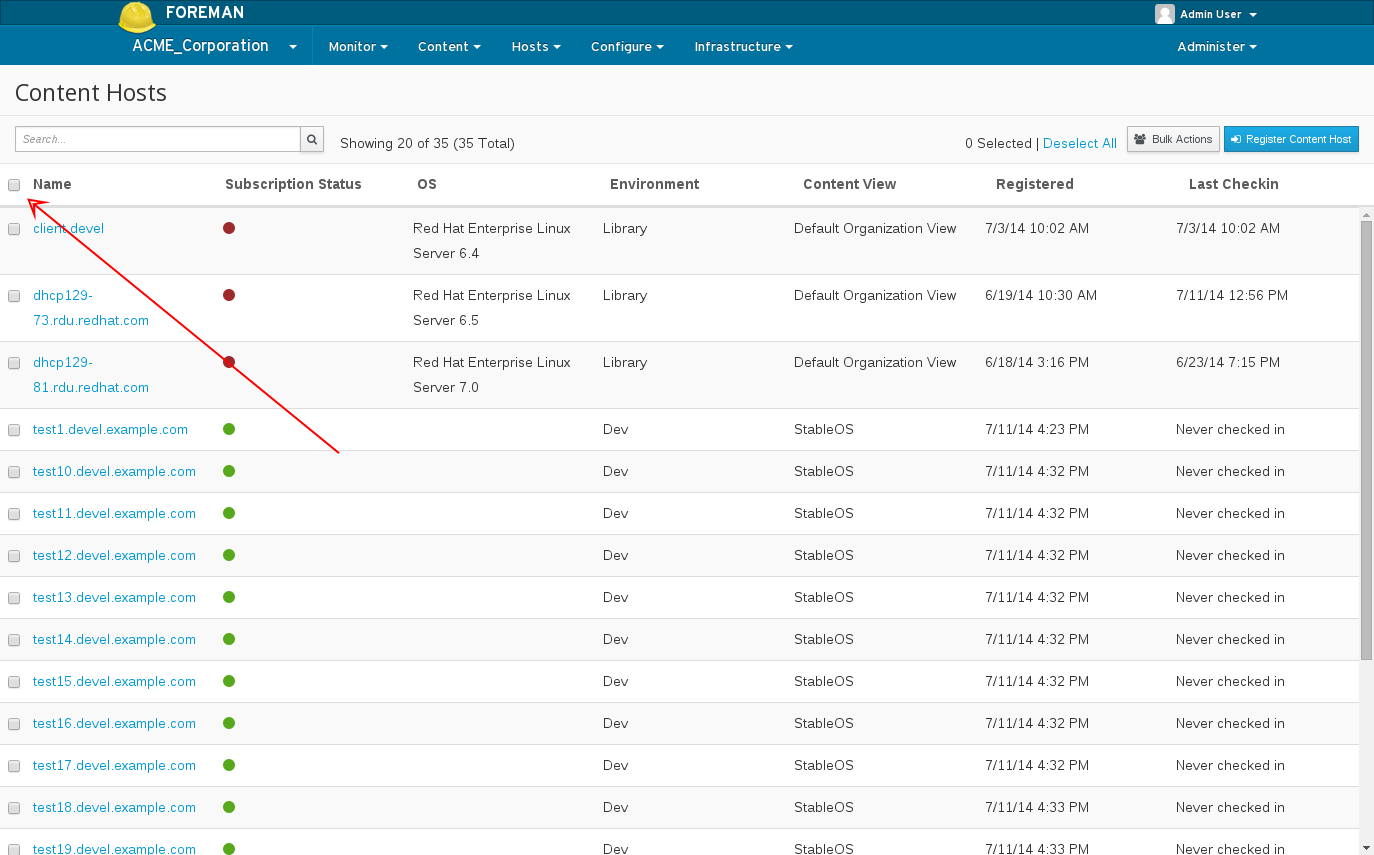Check the dhcp129-81.rdu.redhat.com row checkbox
The width and height of the screenshot is (1374, 855).
[14, 363]
